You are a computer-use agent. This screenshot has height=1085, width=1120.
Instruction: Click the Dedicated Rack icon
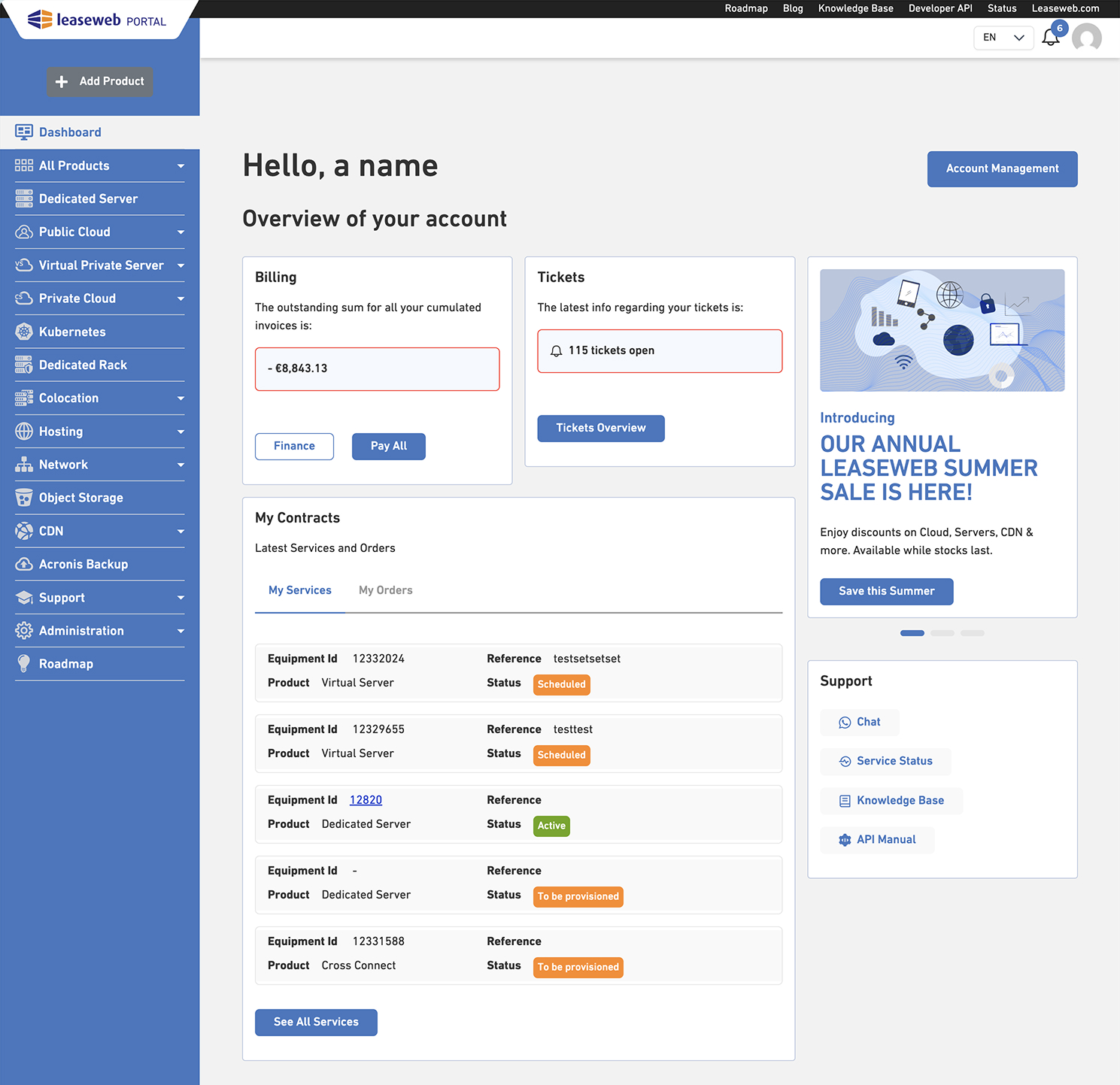pos(24,365)
